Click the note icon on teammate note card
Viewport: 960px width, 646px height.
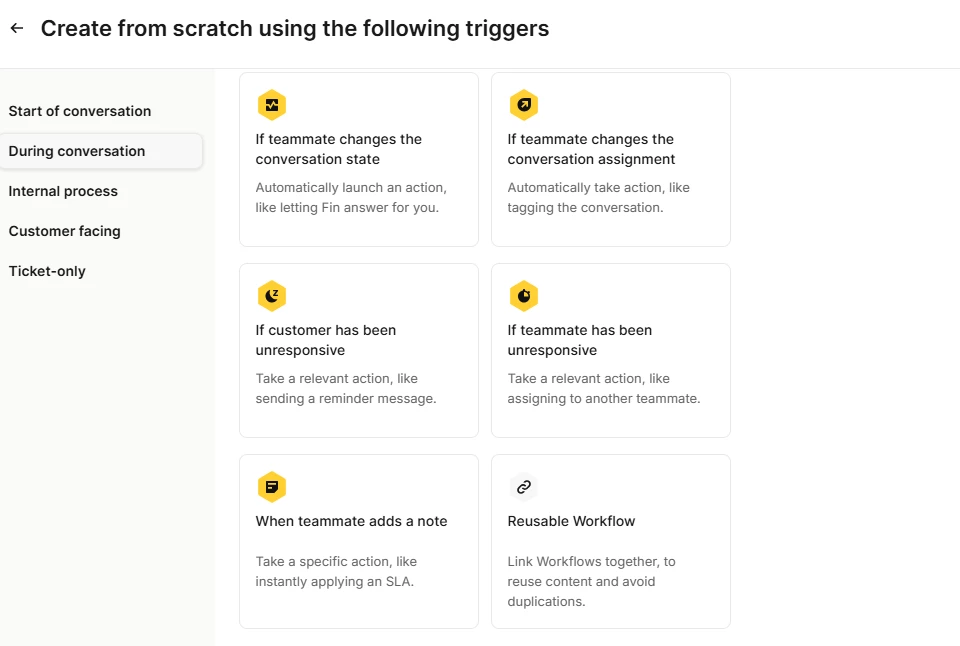coord(272,487)
